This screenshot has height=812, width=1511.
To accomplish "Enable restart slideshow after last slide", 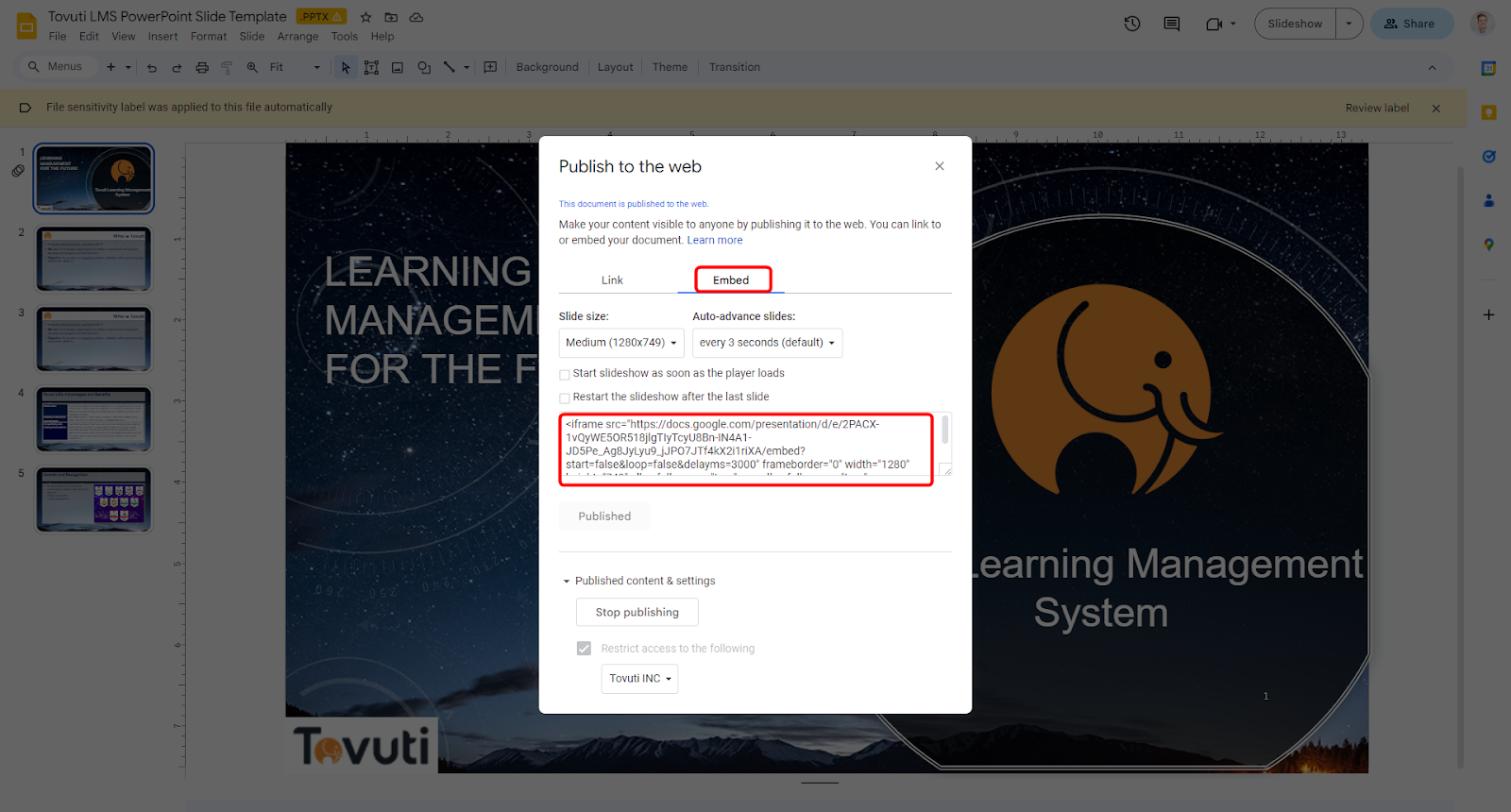I will tap(565, 398).
